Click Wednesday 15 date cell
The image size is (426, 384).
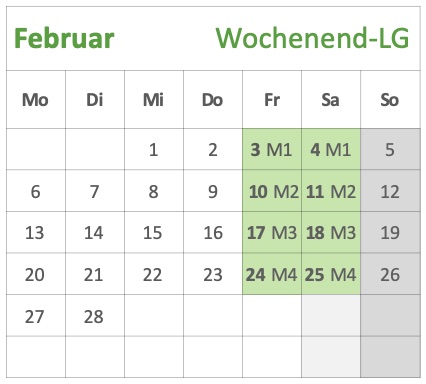tap(154, 232)
